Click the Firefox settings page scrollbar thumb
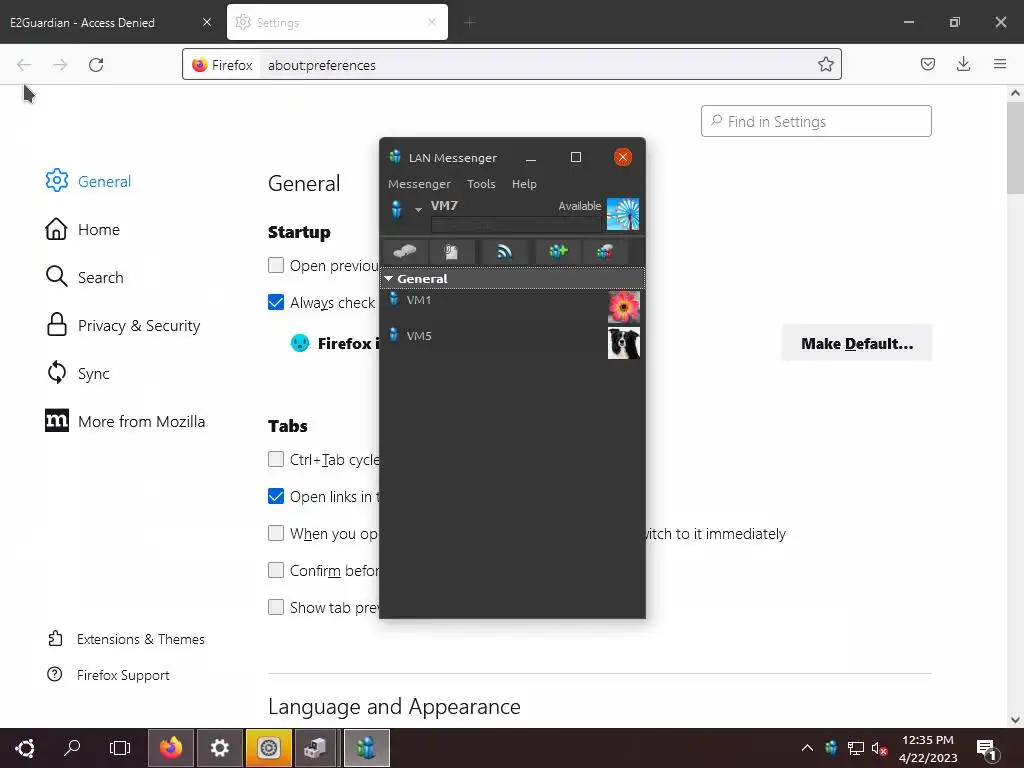Viewport: 1024px width, 768px height. 1015,148
